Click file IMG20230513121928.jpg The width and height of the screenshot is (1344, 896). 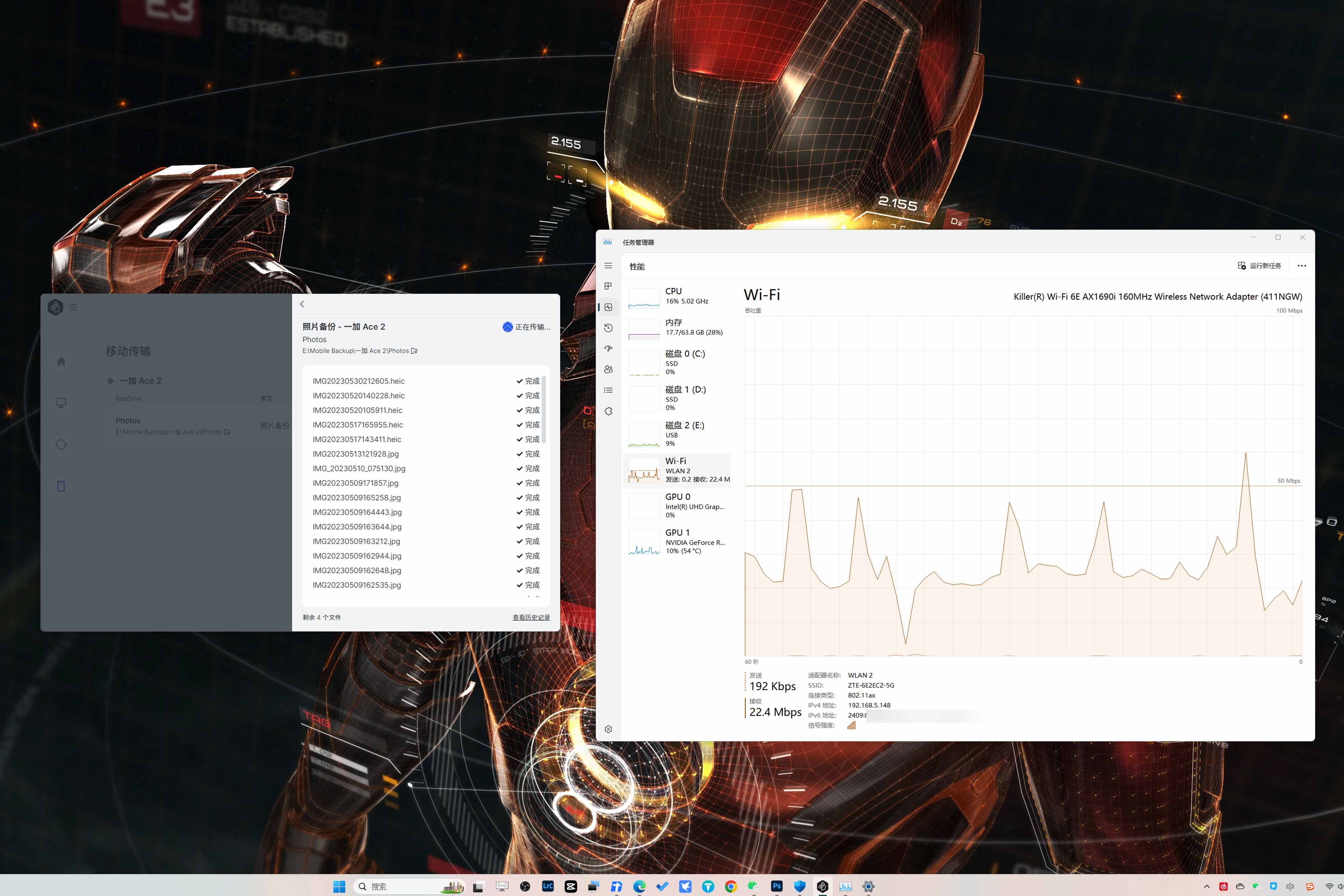click(355, 454)
